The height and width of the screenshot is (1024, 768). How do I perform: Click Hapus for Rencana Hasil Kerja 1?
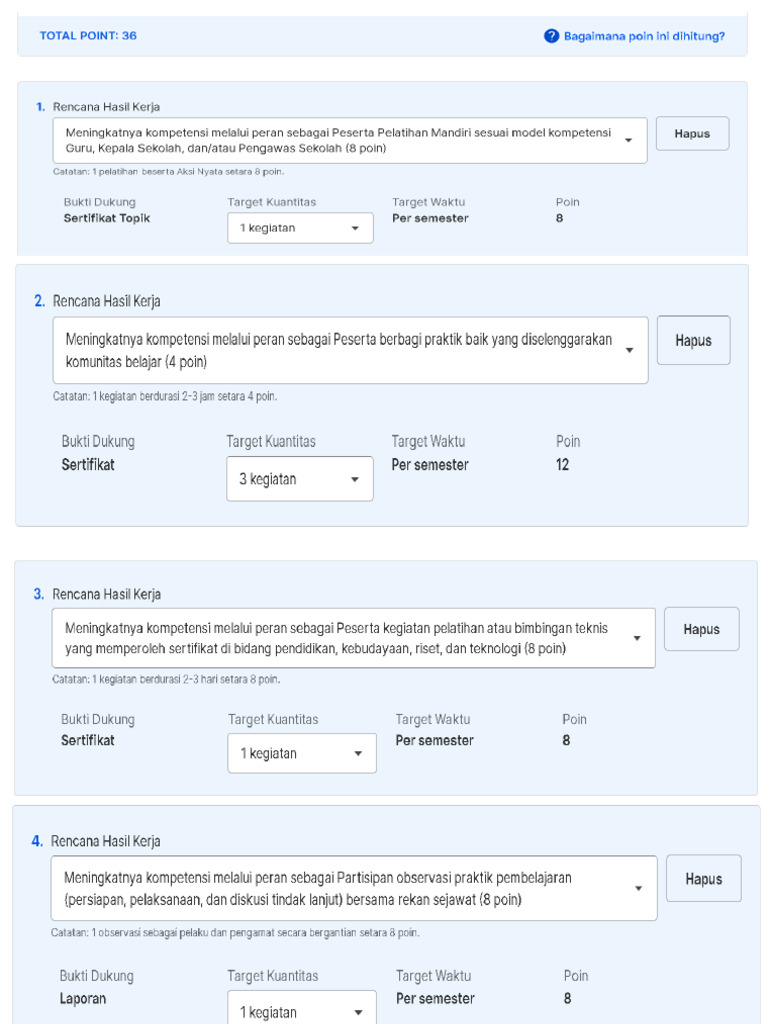[x=692, y=134]
